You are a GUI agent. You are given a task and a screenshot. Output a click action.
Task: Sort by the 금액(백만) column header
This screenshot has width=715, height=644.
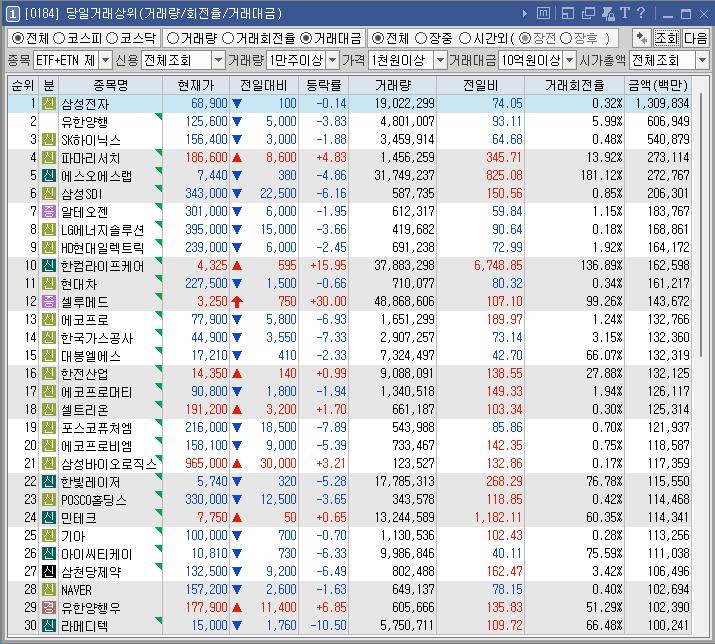coord(658,85)
